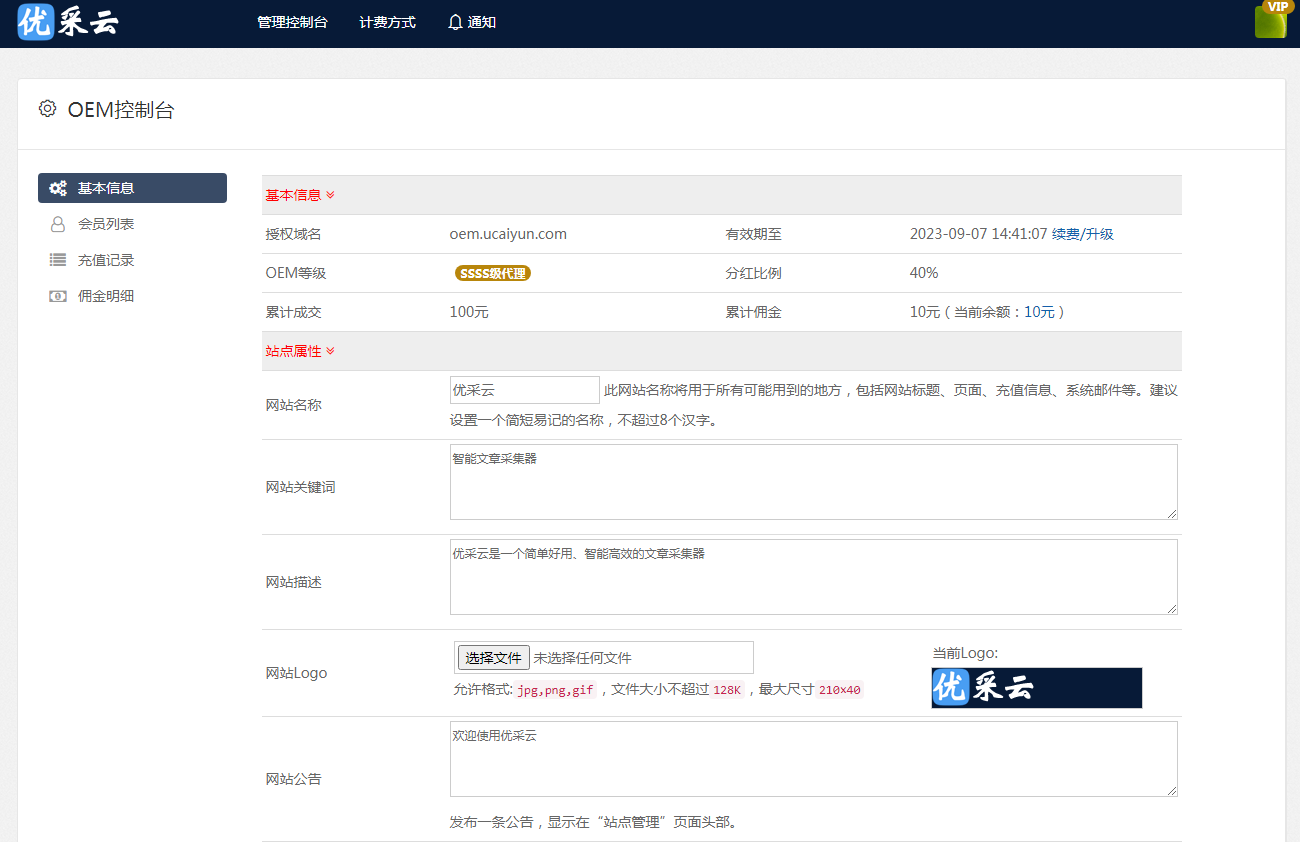
Task: Click the 基本信息 gears icon in sidebar
Action: [58, 188]
